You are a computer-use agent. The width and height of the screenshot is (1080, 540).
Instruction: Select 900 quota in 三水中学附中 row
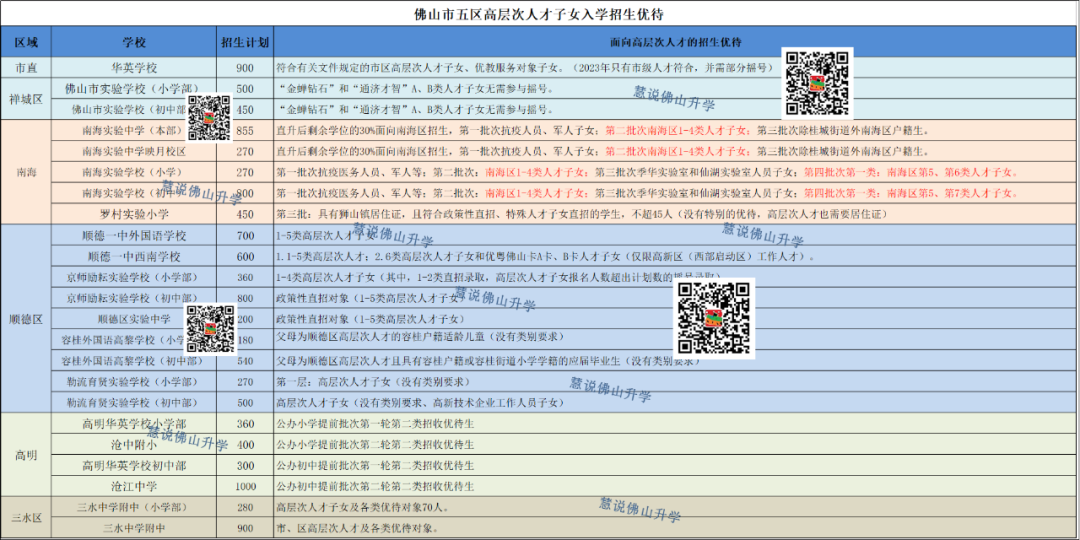coord(245,528)
